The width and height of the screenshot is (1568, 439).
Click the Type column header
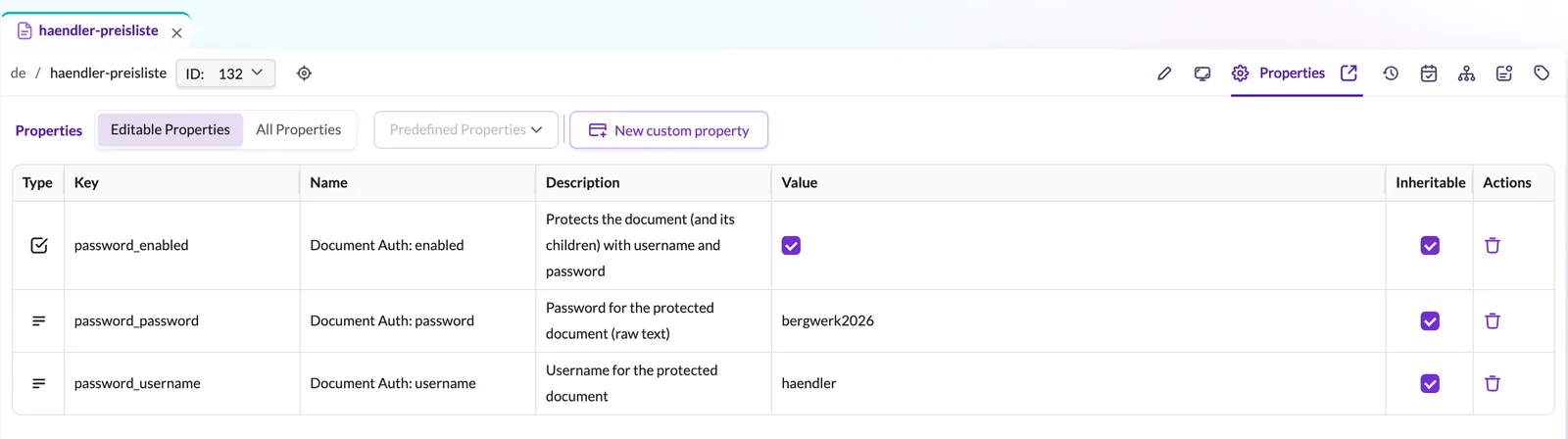click(x=38, y=182)
